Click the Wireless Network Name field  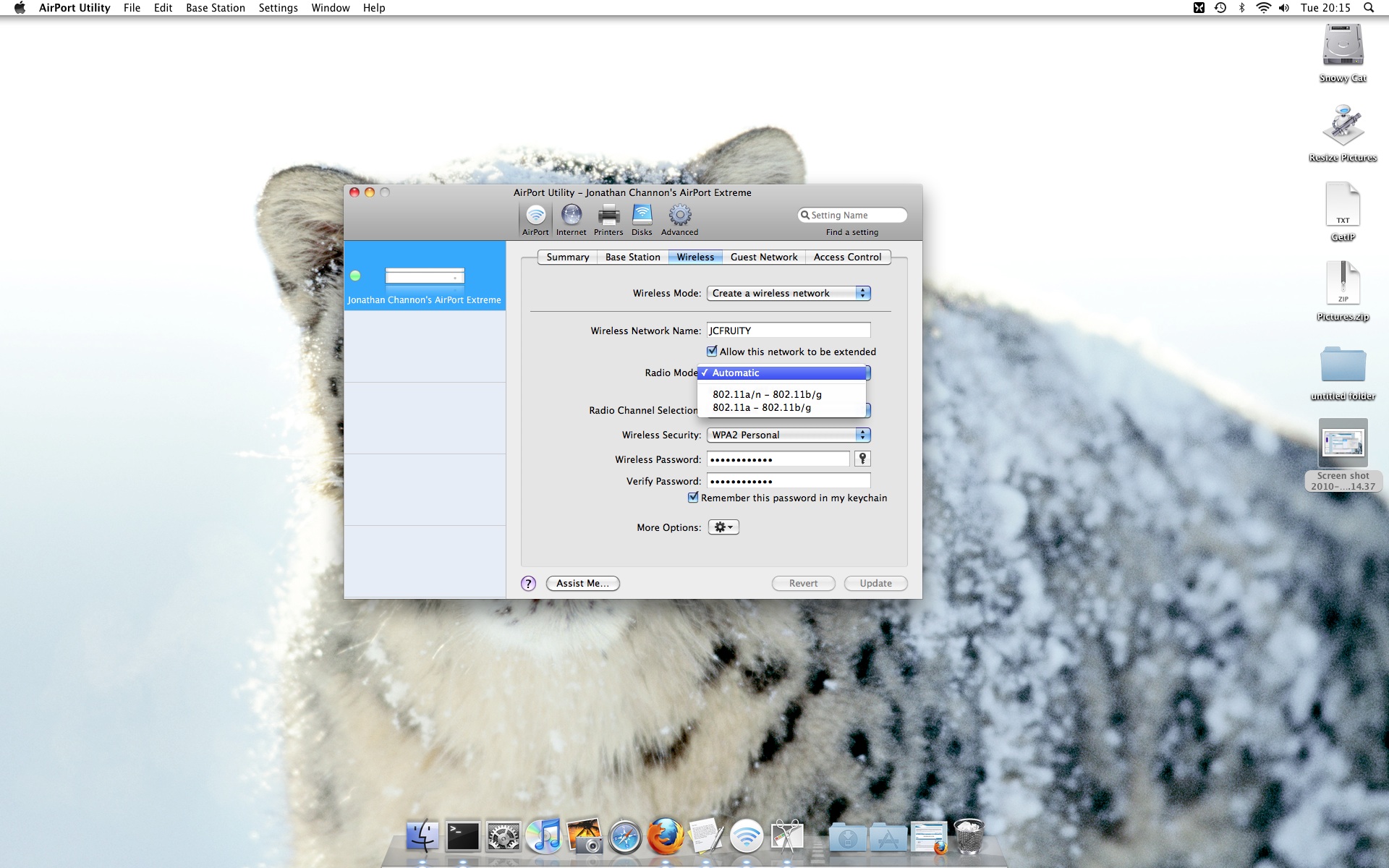(x=789, y=331)
